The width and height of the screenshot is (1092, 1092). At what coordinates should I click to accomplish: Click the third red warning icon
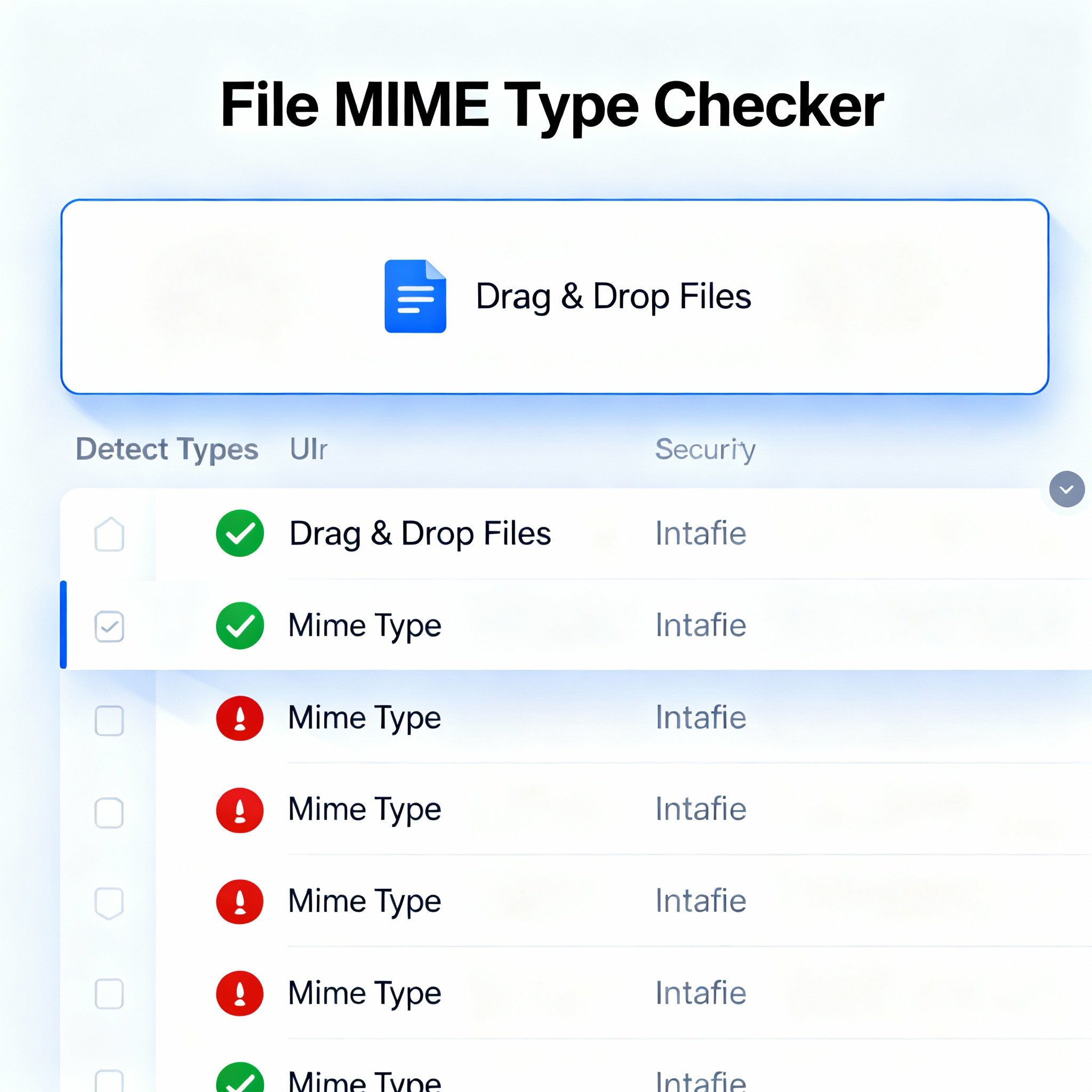tap(239, 902)
